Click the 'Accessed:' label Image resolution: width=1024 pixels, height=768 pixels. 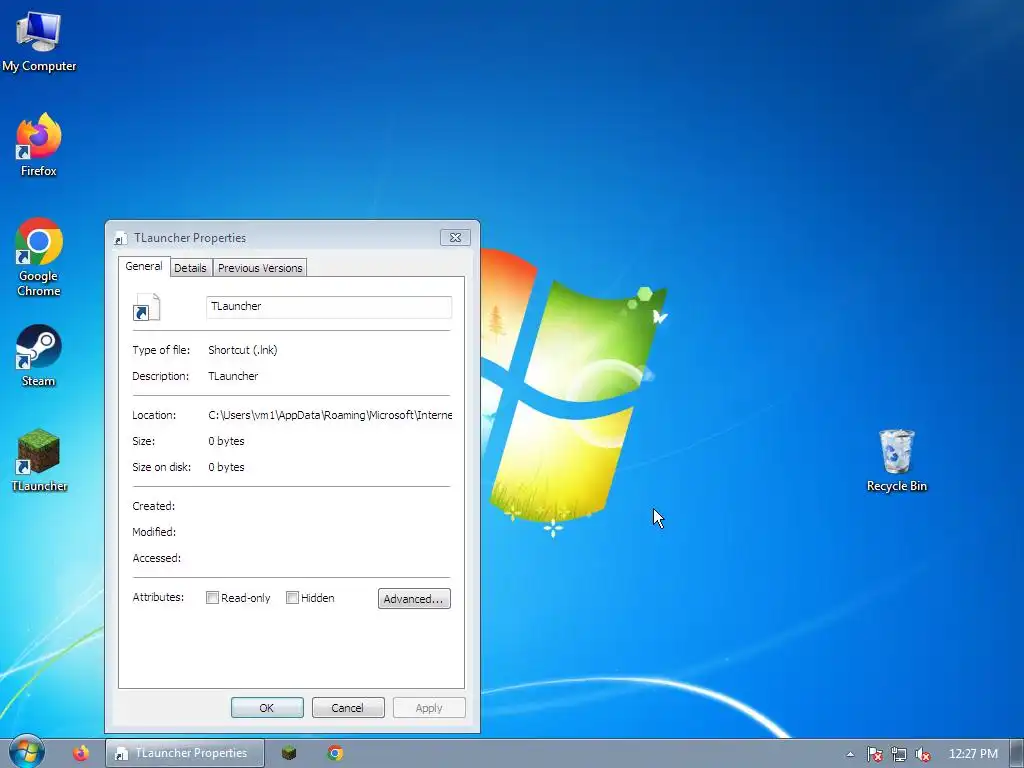157,558
